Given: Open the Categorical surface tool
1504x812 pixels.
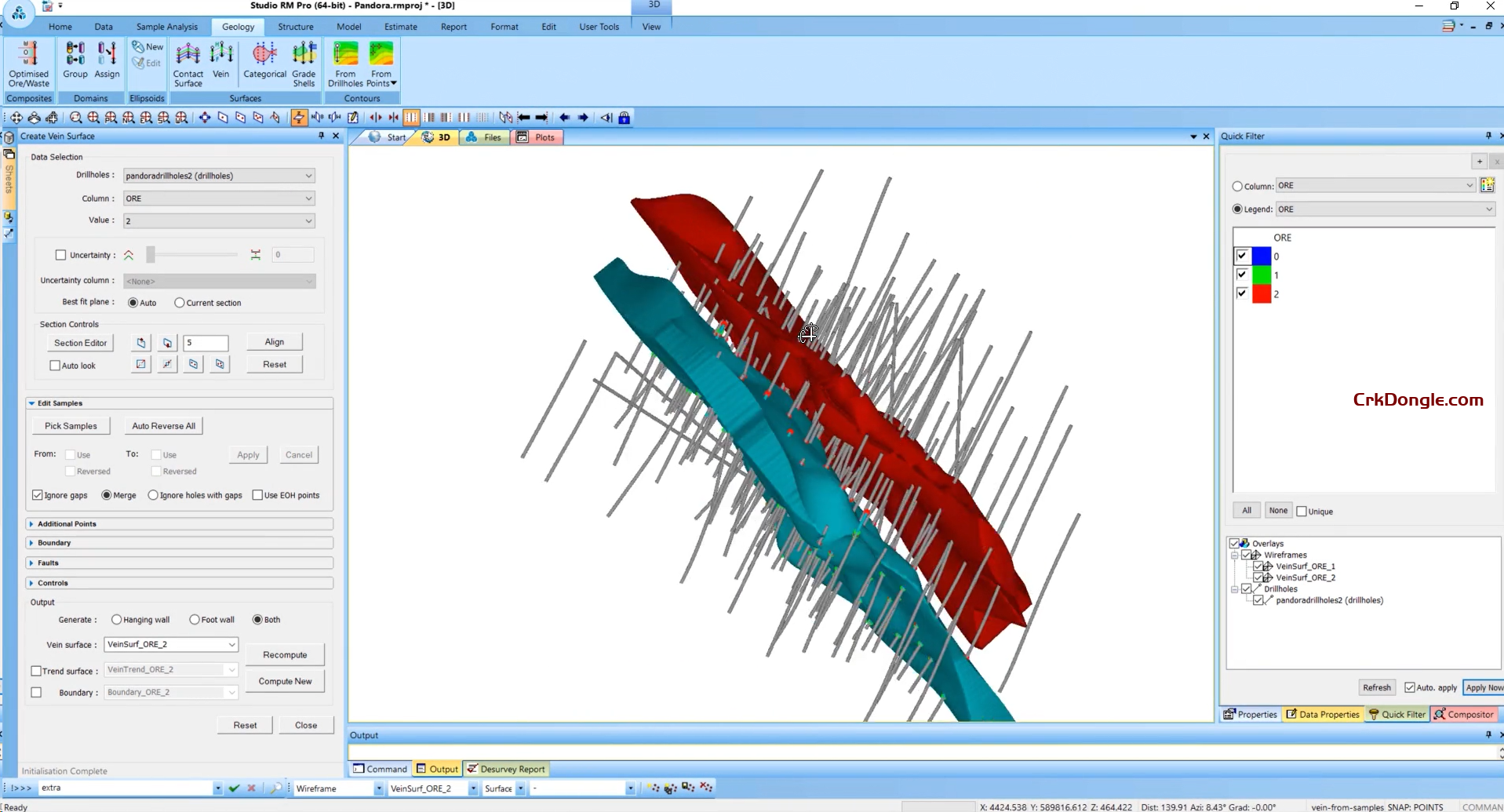Looking at the screenshot, I should pos(264,60).
